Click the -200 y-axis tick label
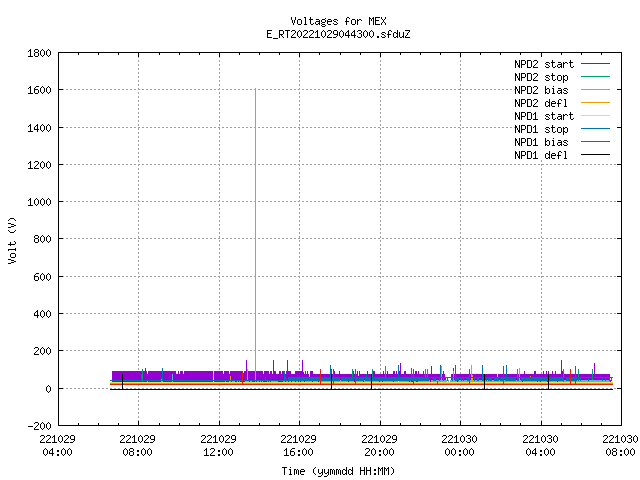 (39, 426)
